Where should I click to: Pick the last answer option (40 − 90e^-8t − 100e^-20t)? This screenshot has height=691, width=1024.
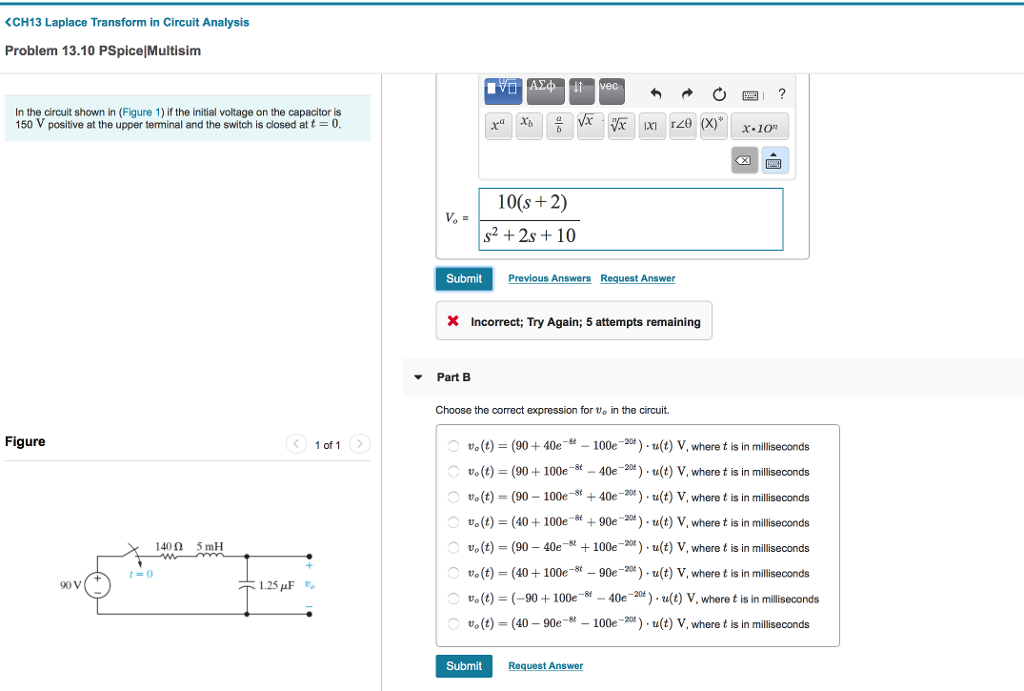click(x=451, y=624)
